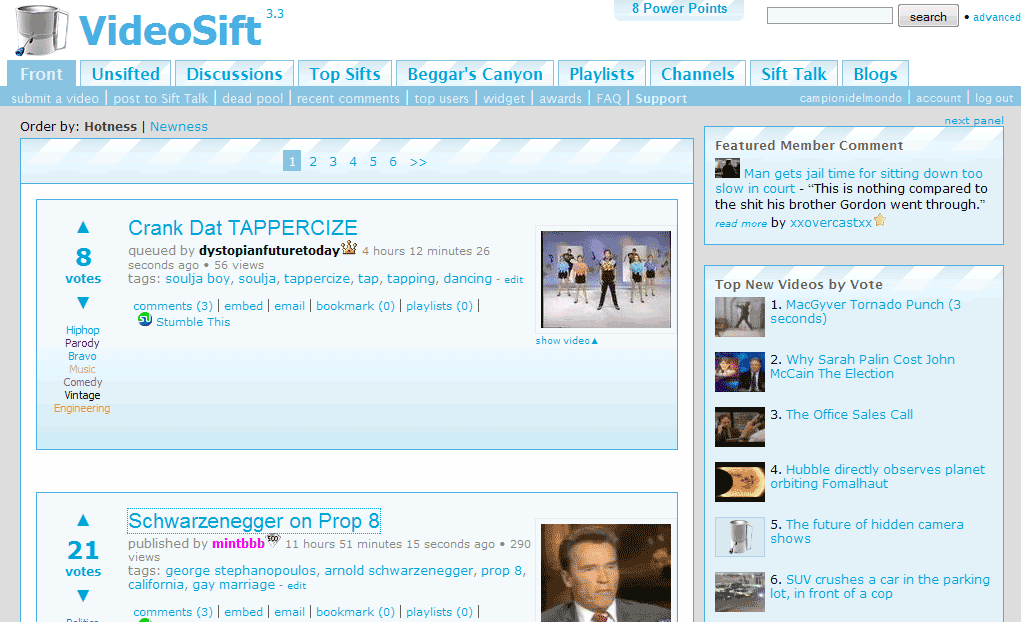This screenshot has width=1021, height=622.
Task: Select the Front tab
Action: pyautogui.click(x=41, y=74)
